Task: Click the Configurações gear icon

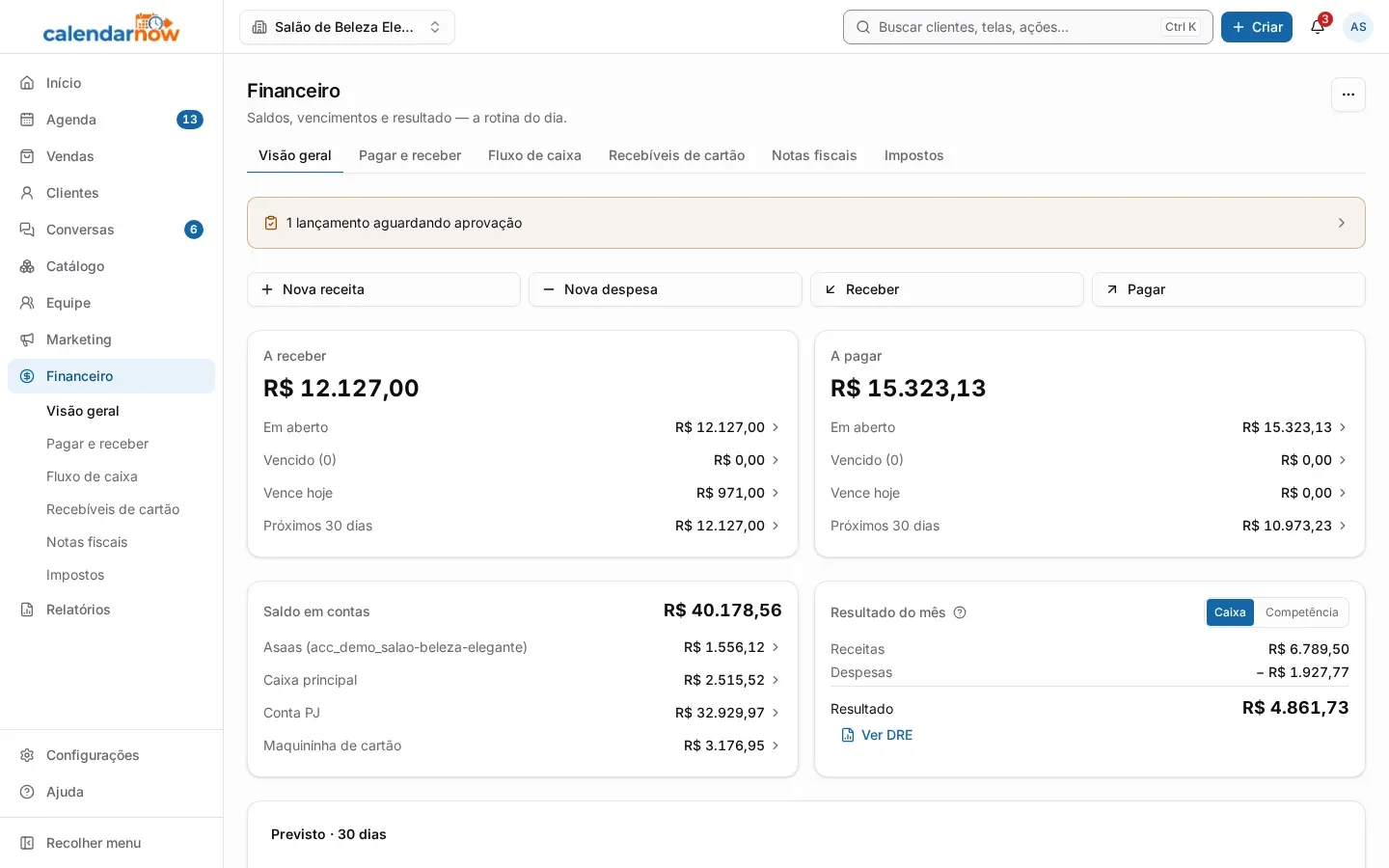Action: click(27, 755)
